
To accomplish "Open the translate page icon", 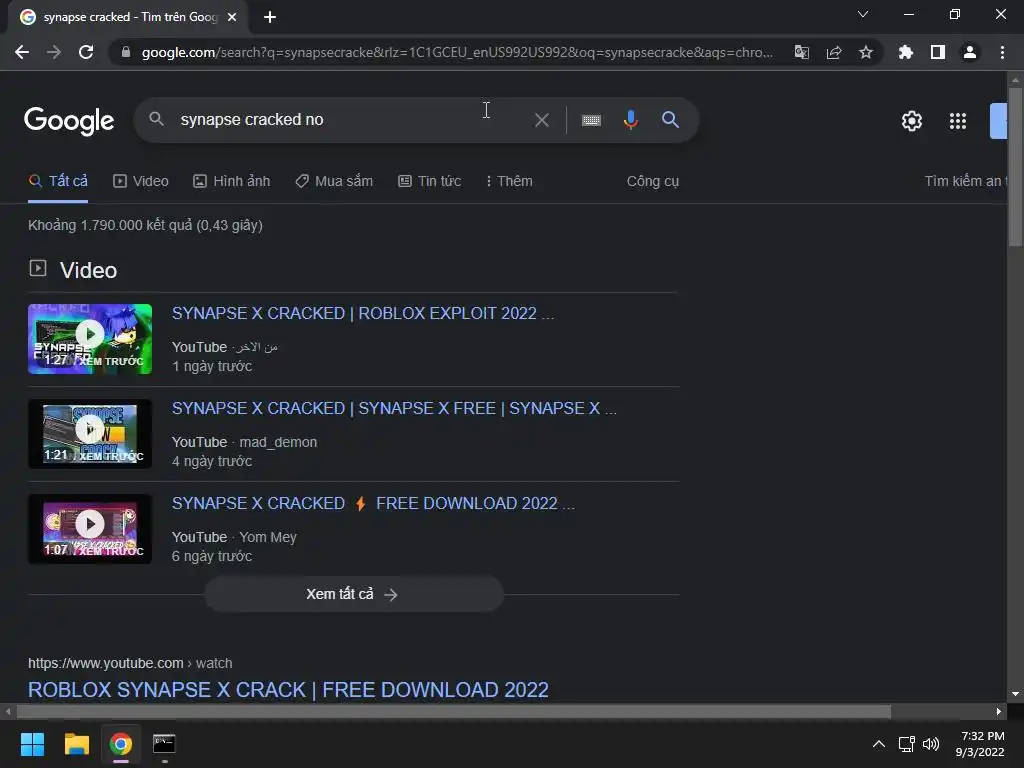I will coord(801,52).
